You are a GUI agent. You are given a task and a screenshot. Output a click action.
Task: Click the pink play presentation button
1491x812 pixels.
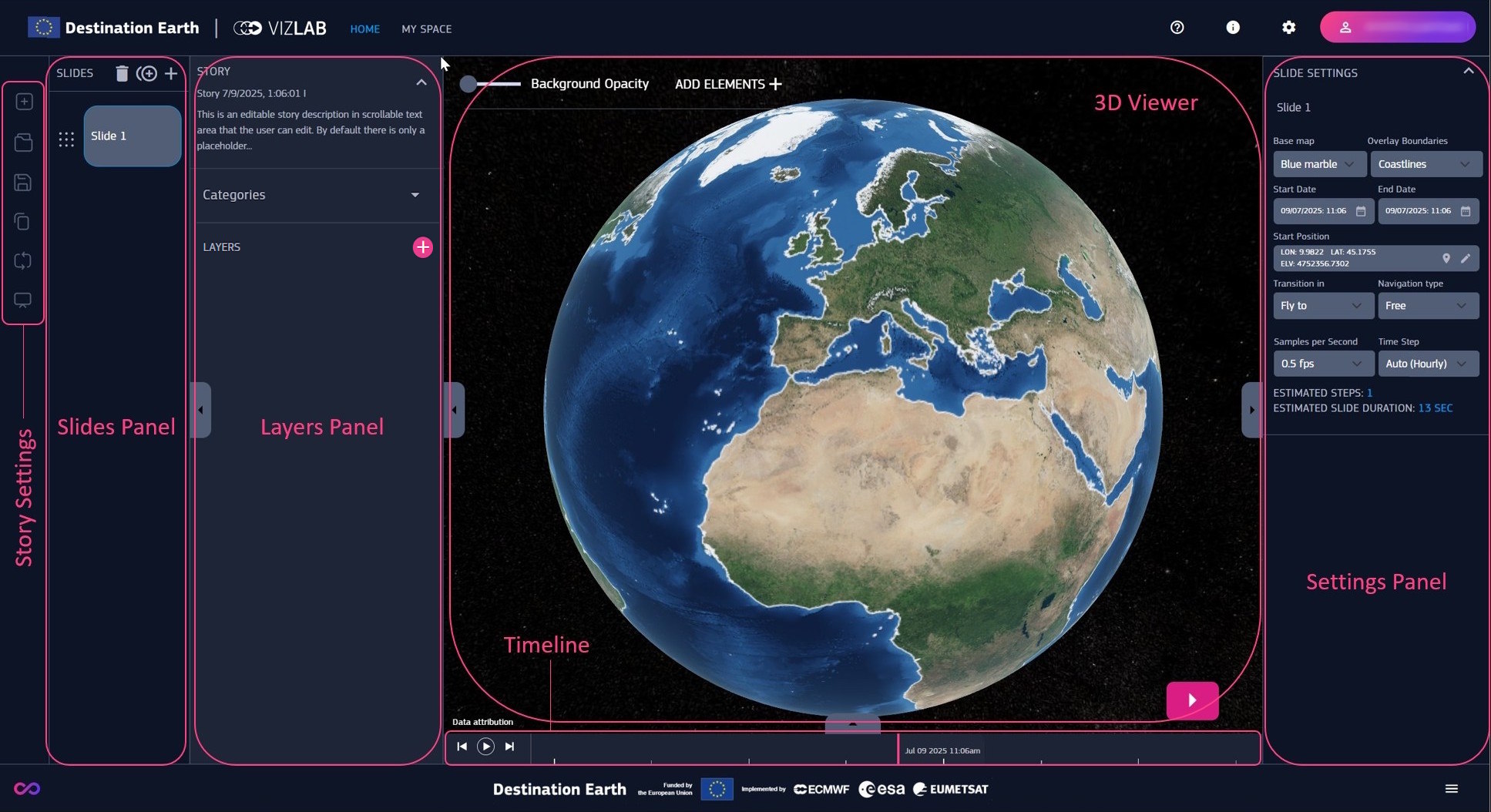click(x=1192, y=700)
